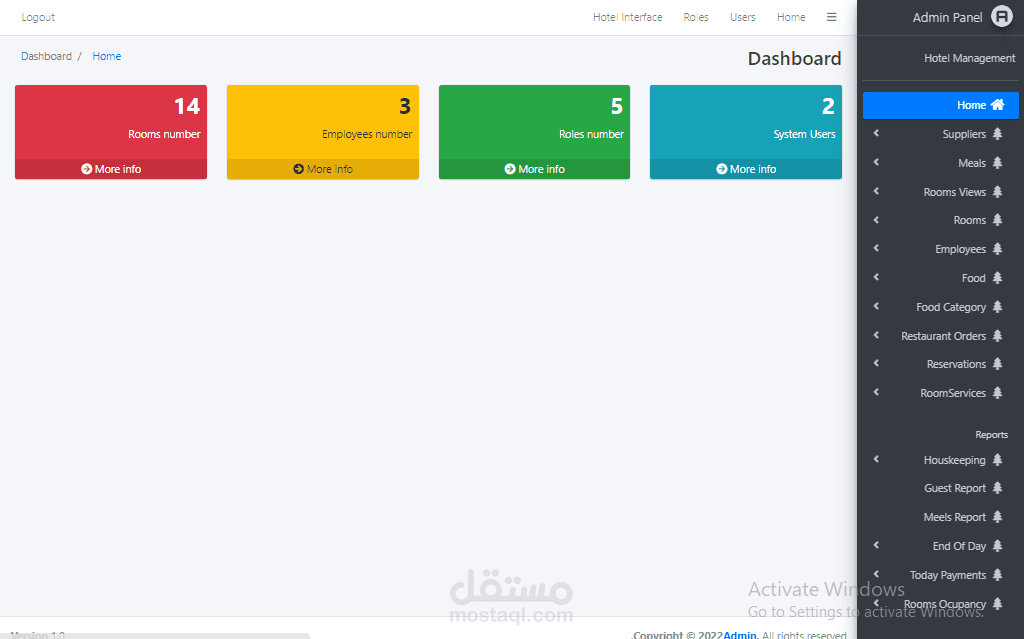Expand the Rooms menu chevron
1024x639 pixels.
point(876,220)
